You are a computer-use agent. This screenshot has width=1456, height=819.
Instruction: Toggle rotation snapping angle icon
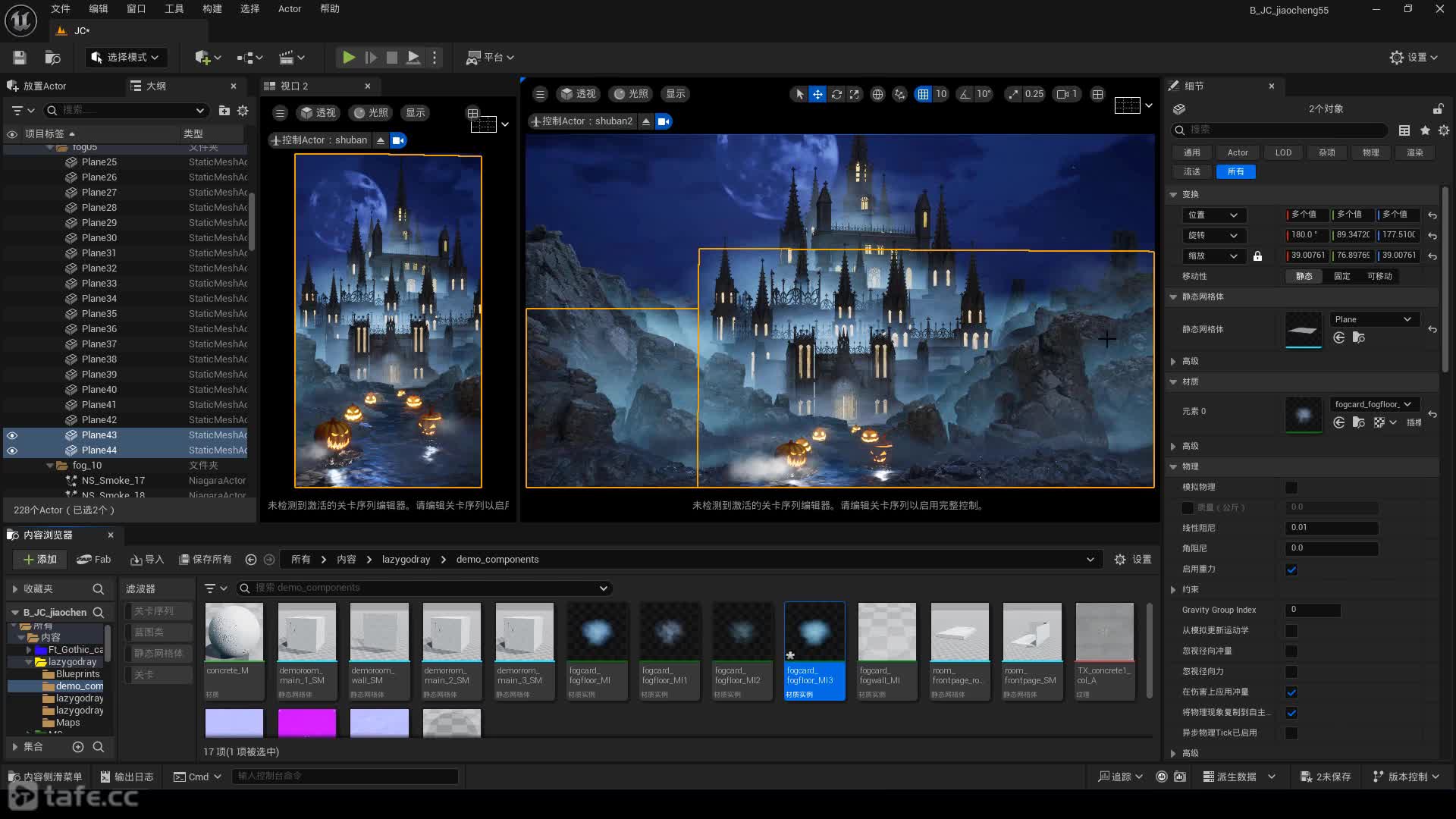coord(965,94)
